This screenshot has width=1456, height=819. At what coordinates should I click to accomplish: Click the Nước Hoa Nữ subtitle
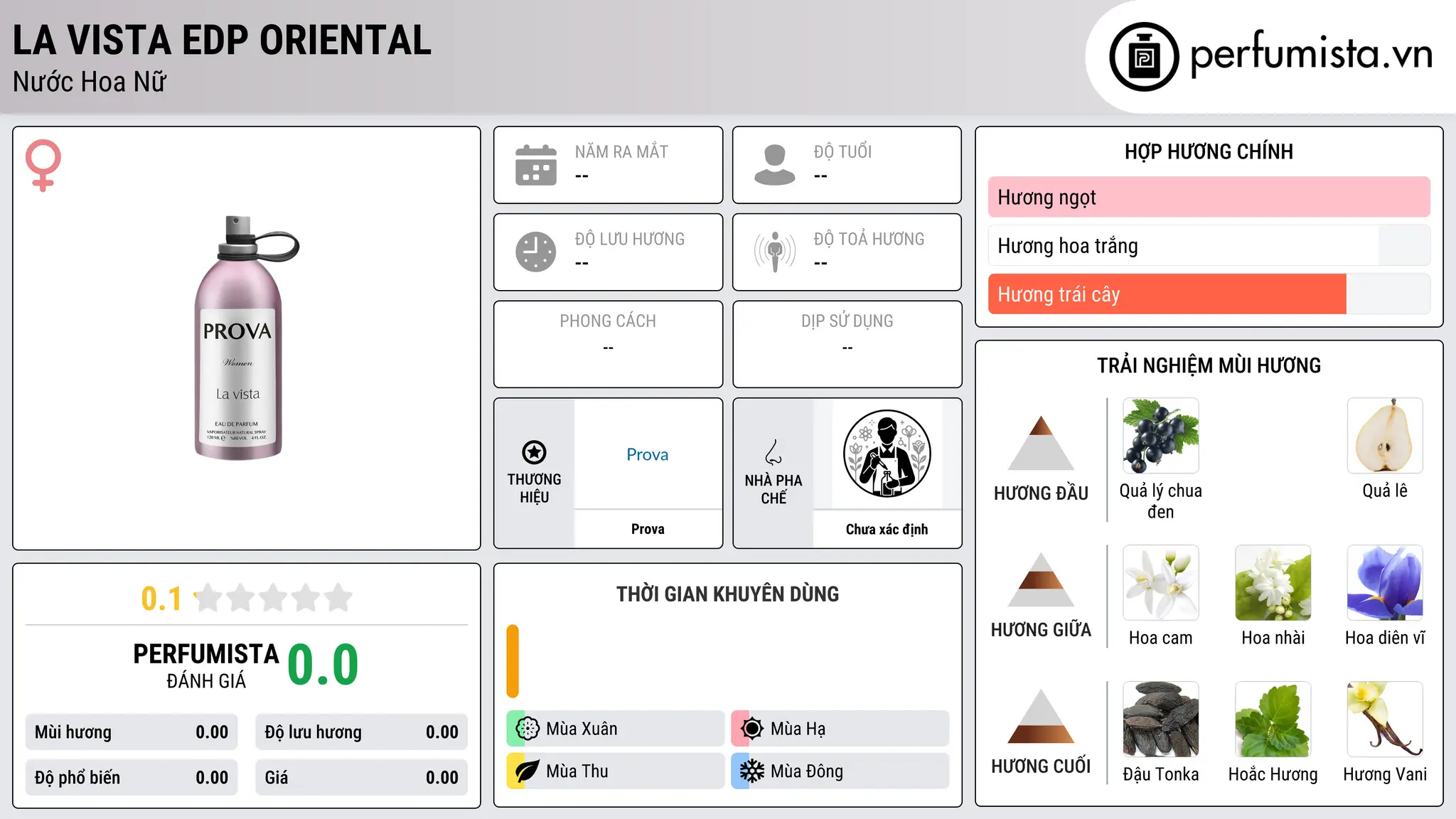[x=90, y=82]
